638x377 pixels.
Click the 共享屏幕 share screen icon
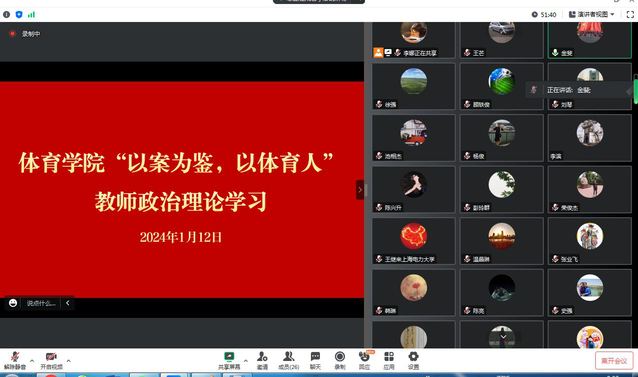[229, 360]
